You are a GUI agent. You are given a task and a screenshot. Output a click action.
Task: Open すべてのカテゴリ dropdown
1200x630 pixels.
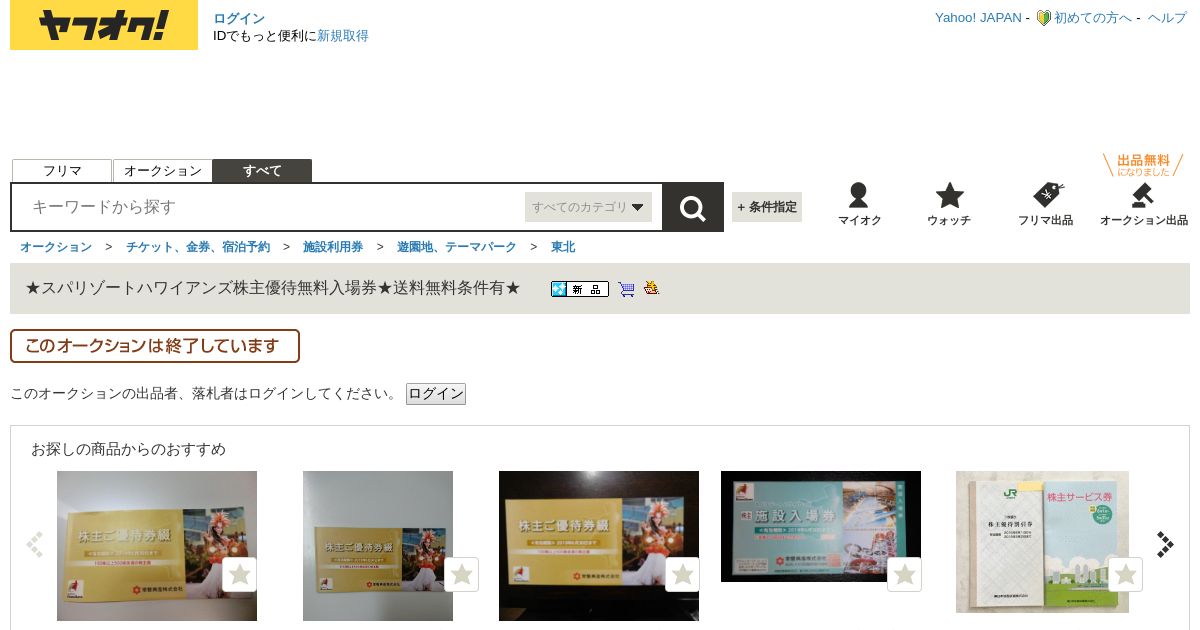coord(588,207)
